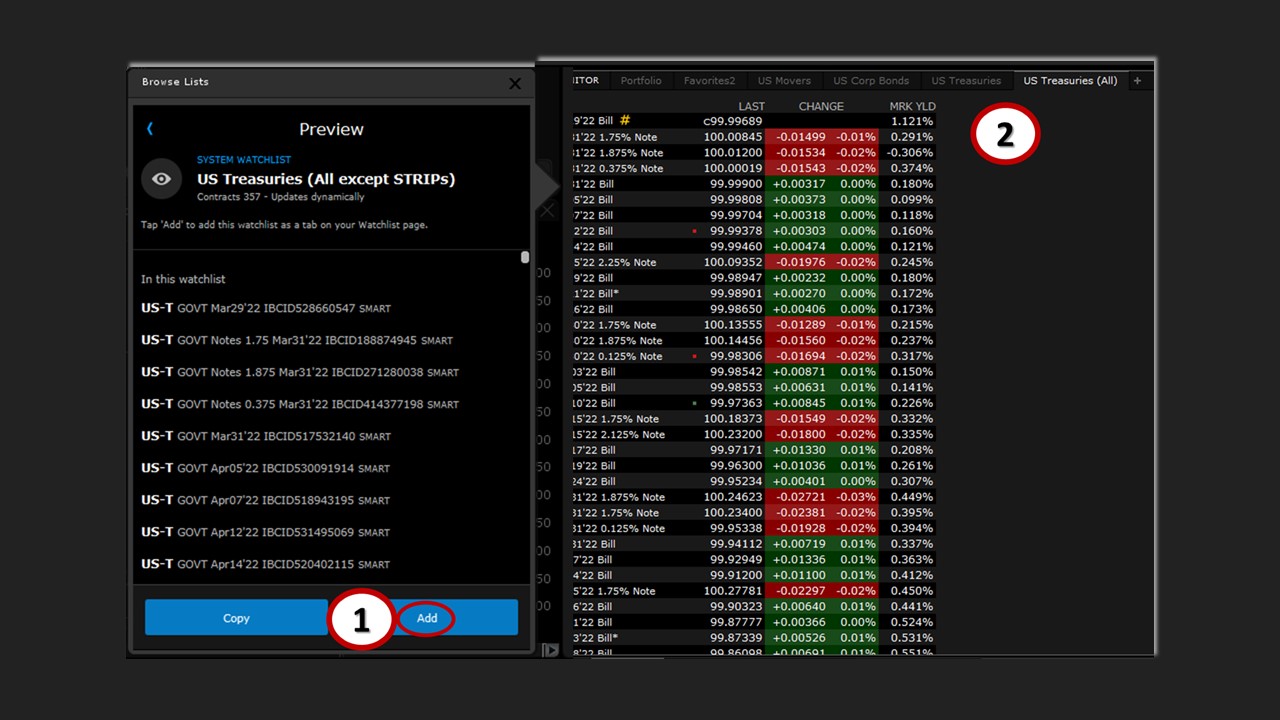Select the US Movers tab

pos(784,81)
